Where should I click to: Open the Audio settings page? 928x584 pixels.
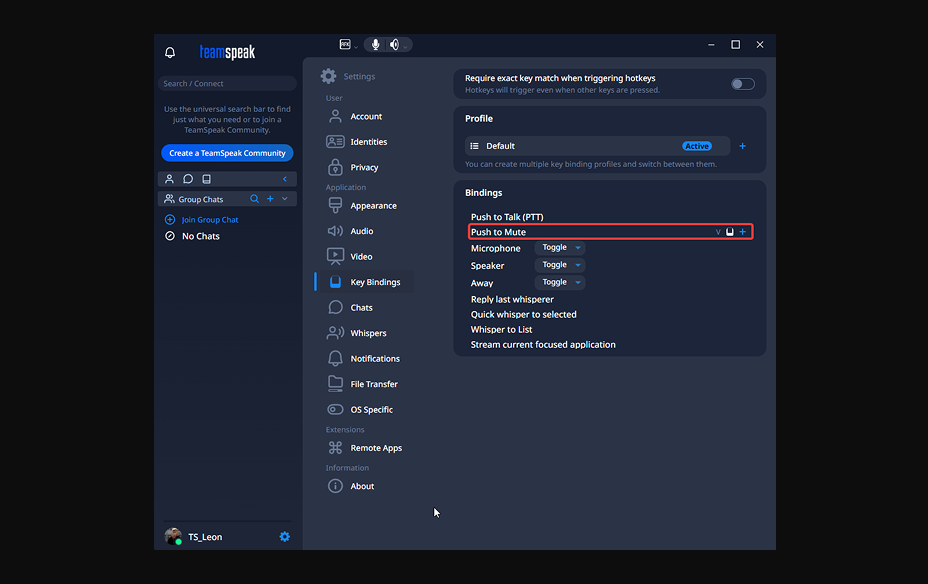[361, 231]
